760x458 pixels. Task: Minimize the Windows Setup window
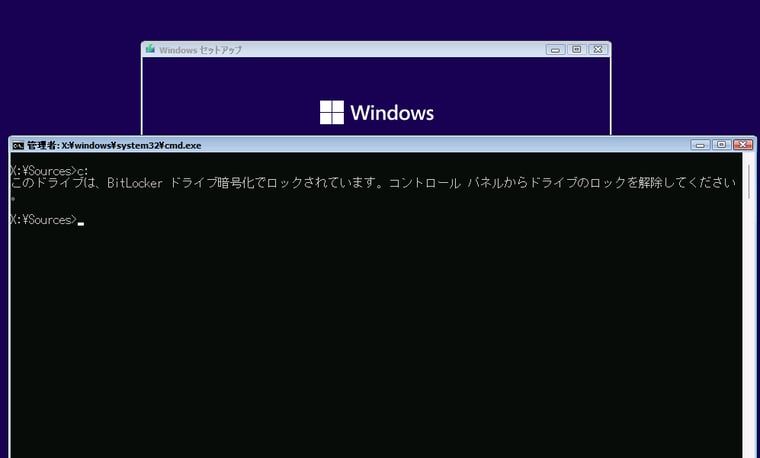point(555,49)
